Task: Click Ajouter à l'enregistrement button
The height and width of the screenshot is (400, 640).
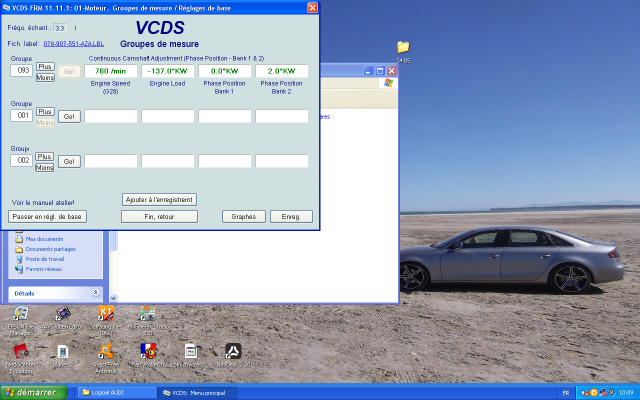Action: click(x=159, y=199)
